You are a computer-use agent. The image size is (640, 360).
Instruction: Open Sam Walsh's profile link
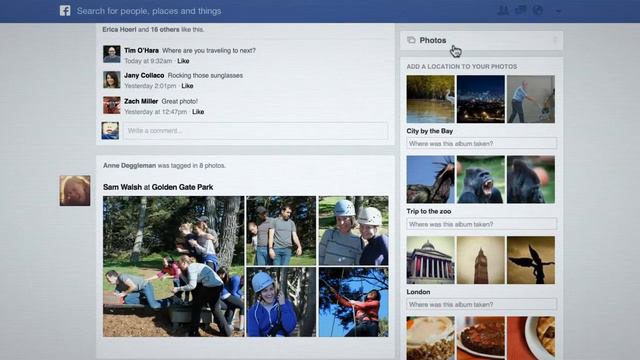(x=122, y=187)
